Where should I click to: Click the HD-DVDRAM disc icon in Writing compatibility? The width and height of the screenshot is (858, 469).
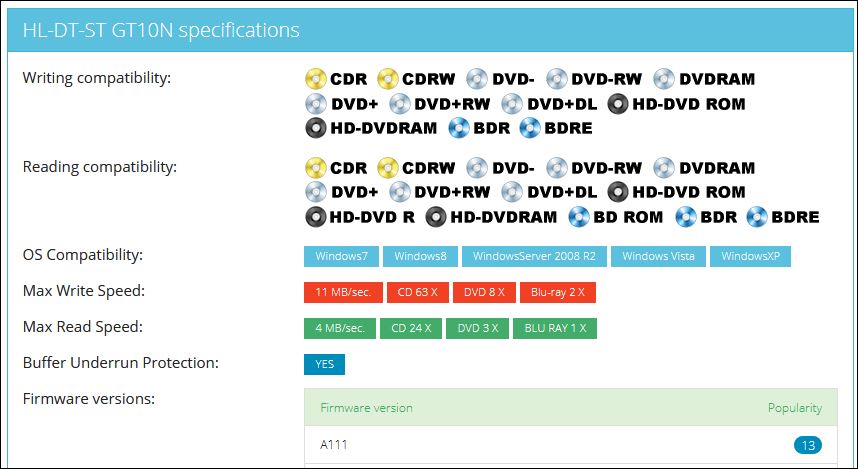pyautogui.click(x=316, y=128)
